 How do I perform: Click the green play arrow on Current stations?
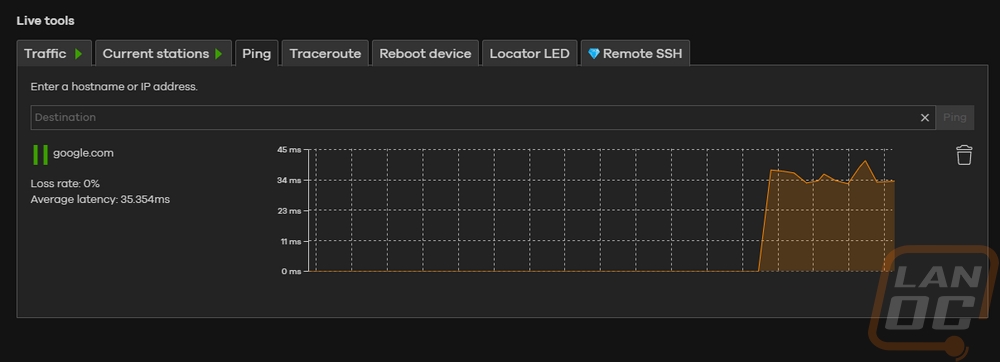(219, 54)
